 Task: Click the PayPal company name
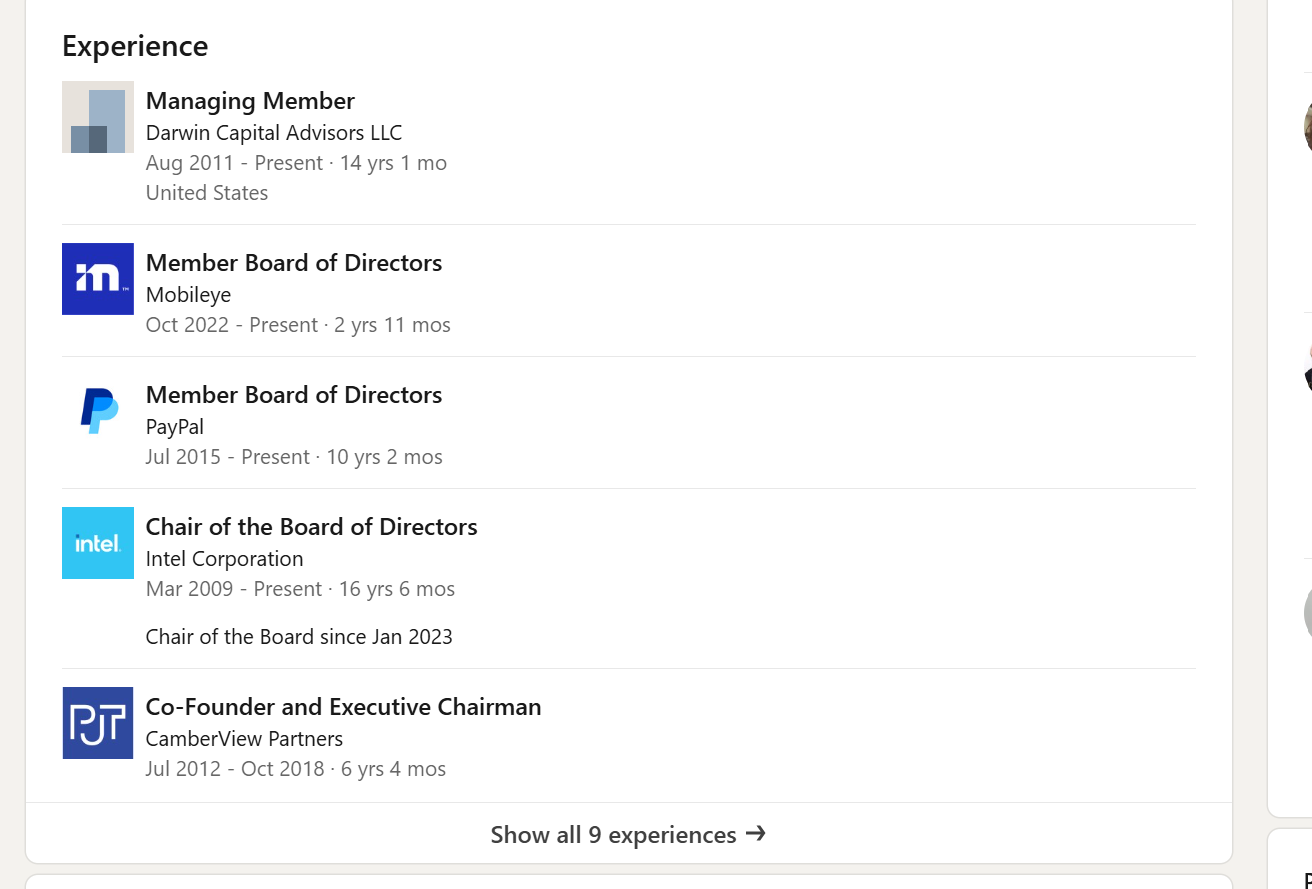pyautogui.click(x=175, y=426)
